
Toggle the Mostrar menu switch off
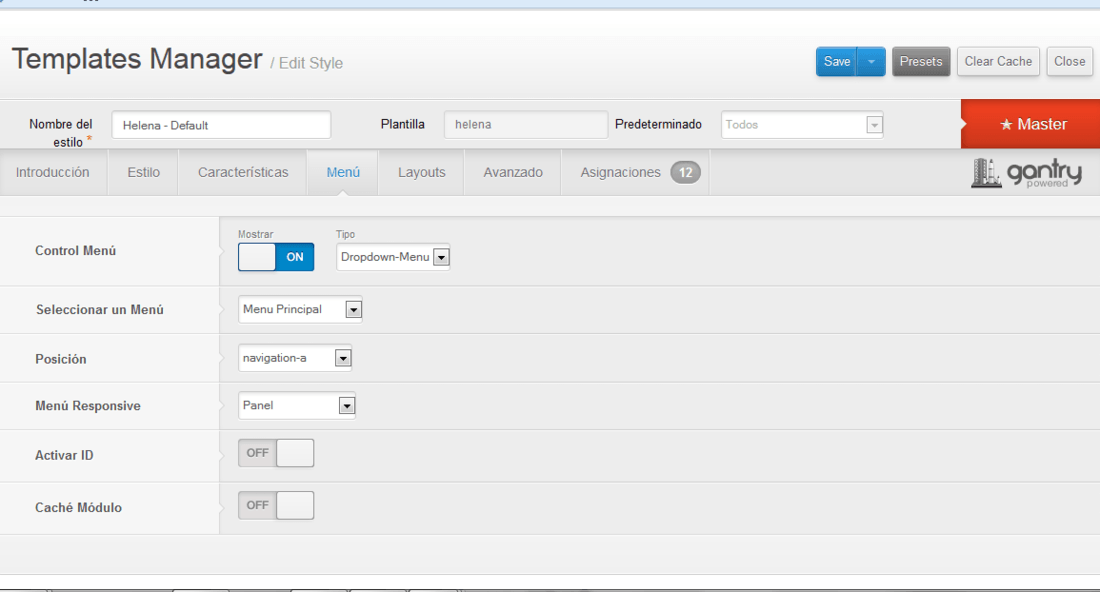click(276, 257)
